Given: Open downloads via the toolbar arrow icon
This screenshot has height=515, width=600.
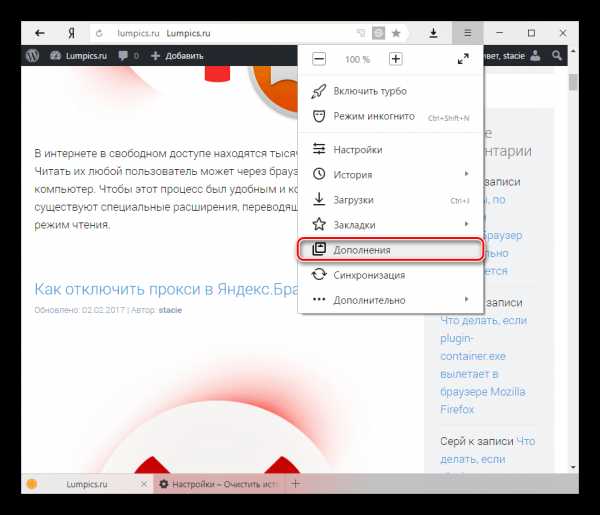Looking at the screenshot, I should [434, 33].
